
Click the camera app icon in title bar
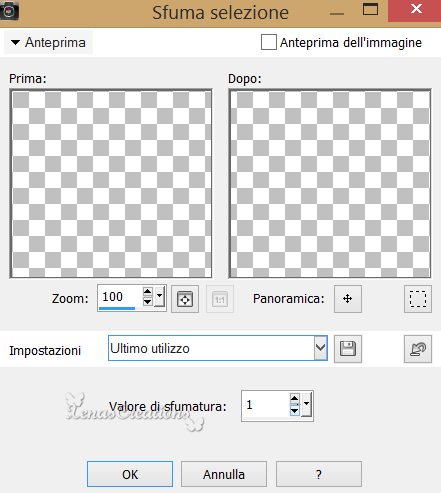point(9,11)
